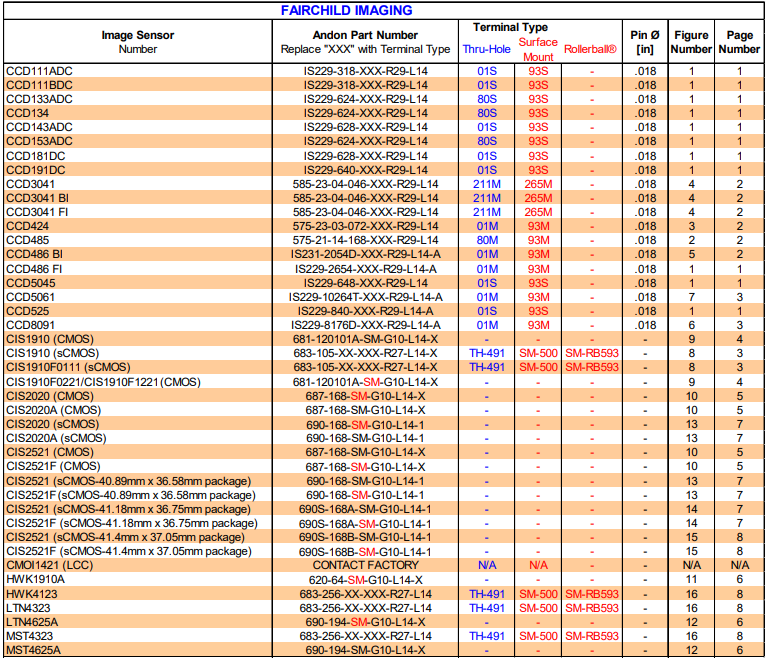This screenshot has width=767, height=659.
Task: Click part number IS229-10264T-XXX-R29-L14-A
Action: point(365,297)
